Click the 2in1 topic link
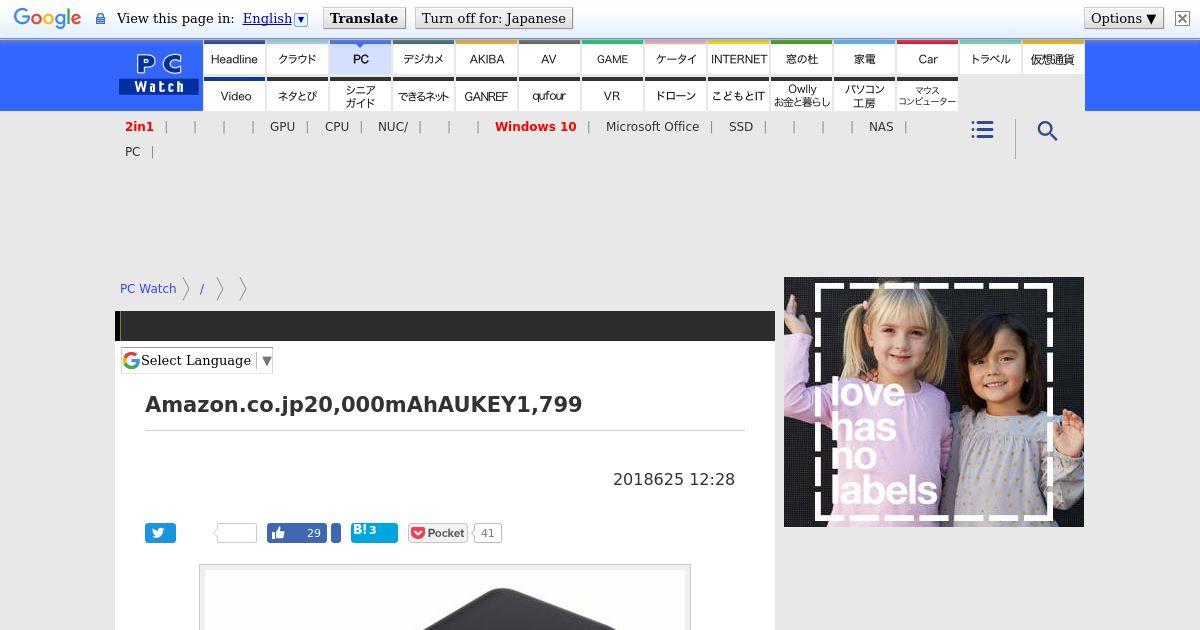 (x=139, y=126)
